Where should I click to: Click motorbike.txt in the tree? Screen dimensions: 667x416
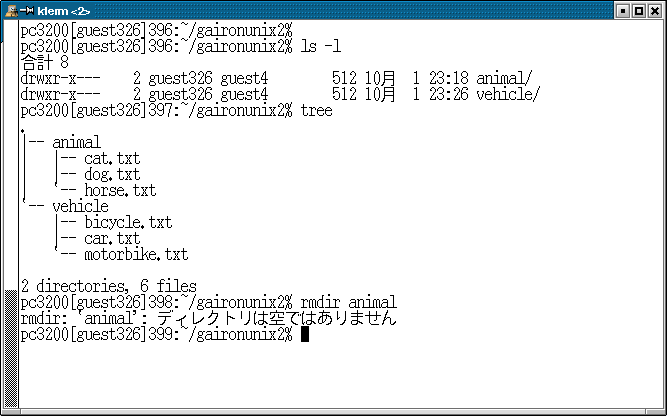pos(136,254)
